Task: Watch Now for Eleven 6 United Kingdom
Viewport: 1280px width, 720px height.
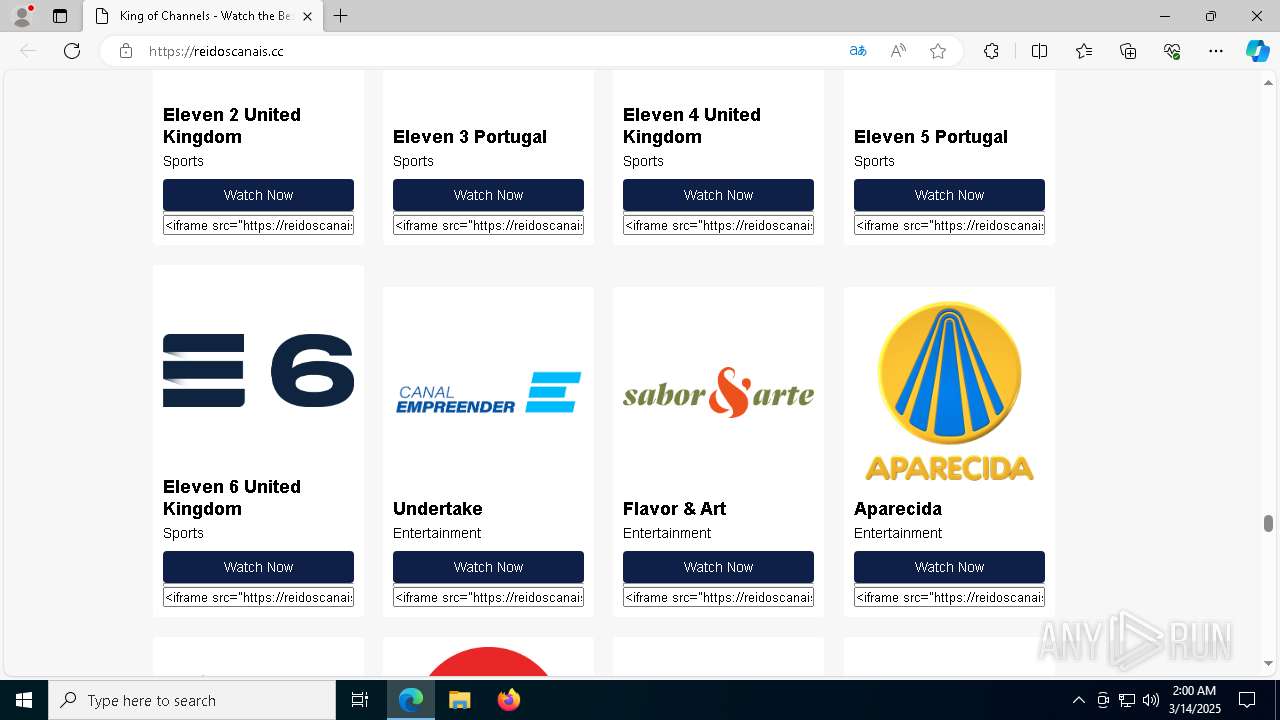Action: (258, 567)
